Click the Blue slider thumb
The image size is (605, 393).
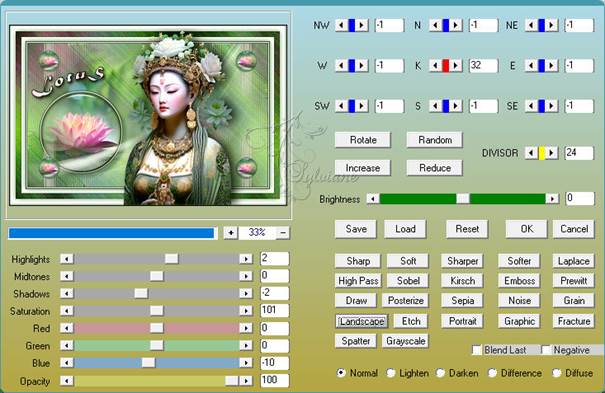[148, 363]
